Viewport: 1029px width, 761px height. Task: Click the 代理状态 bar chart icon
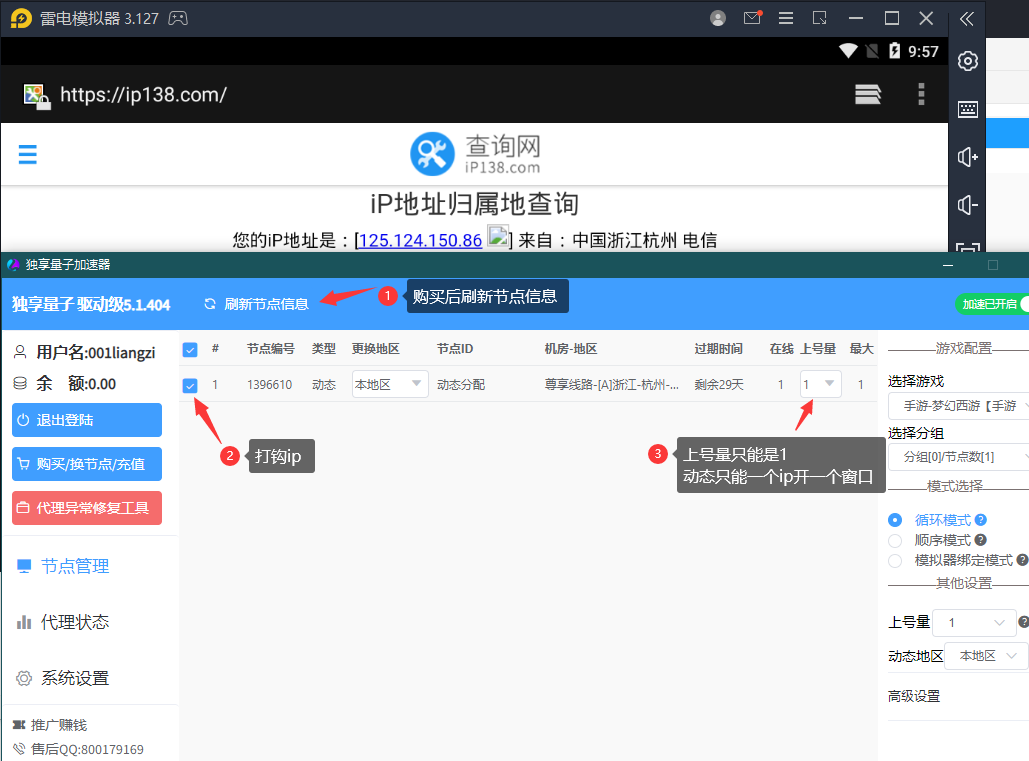[x=24, y=622]
